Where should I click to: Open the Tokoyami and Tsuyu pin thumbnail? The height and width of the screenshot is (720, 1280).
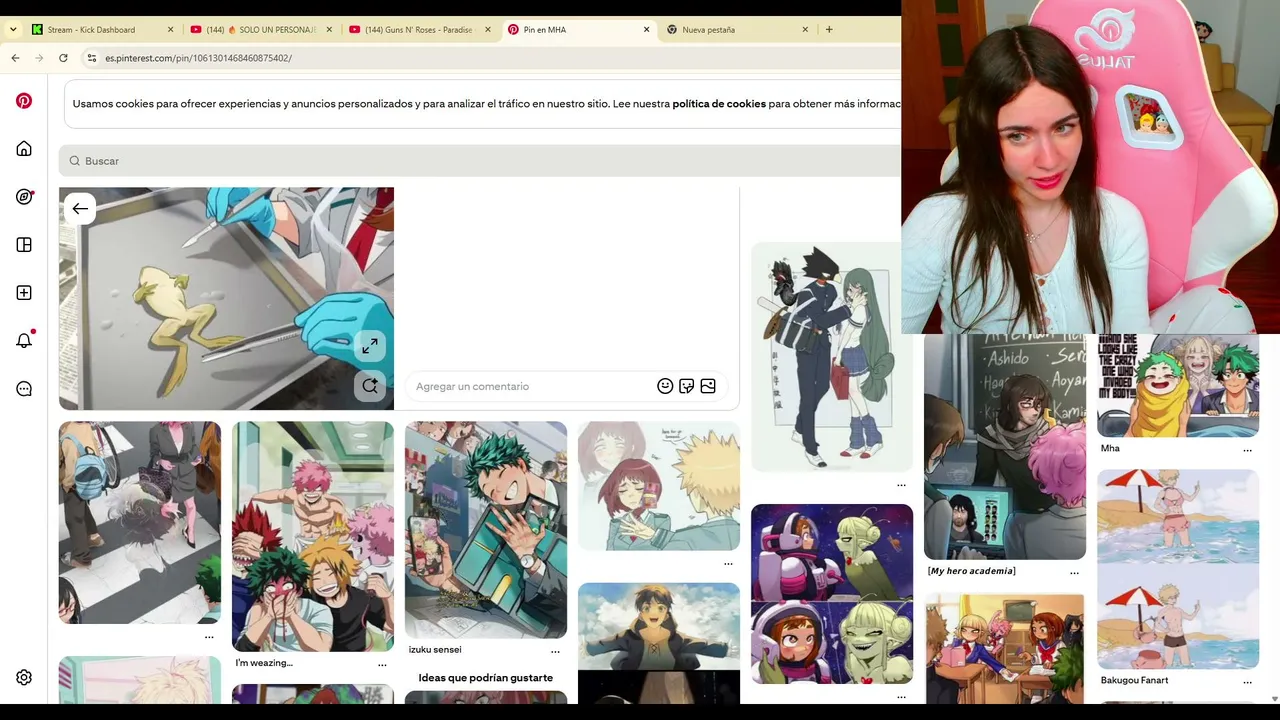coord(832,357)
